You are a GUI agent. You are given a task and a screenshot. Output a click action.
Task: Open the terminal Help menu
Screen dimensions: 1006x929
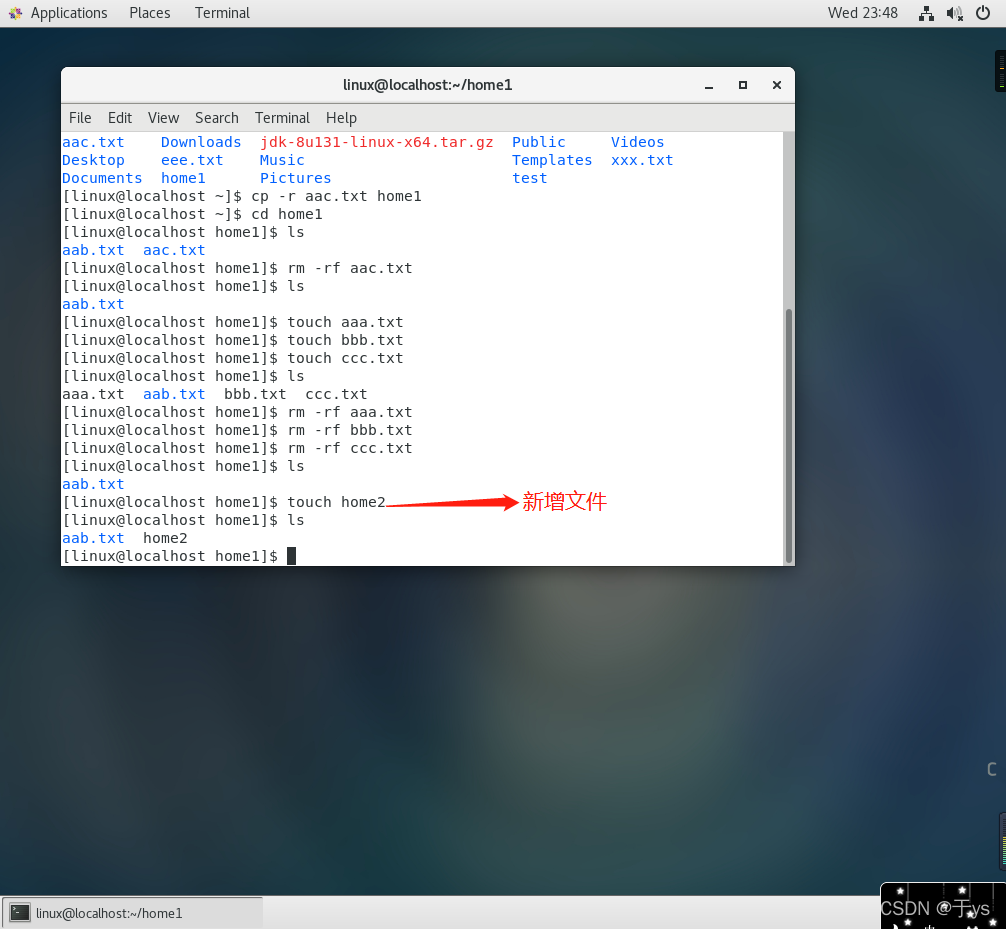341,118
